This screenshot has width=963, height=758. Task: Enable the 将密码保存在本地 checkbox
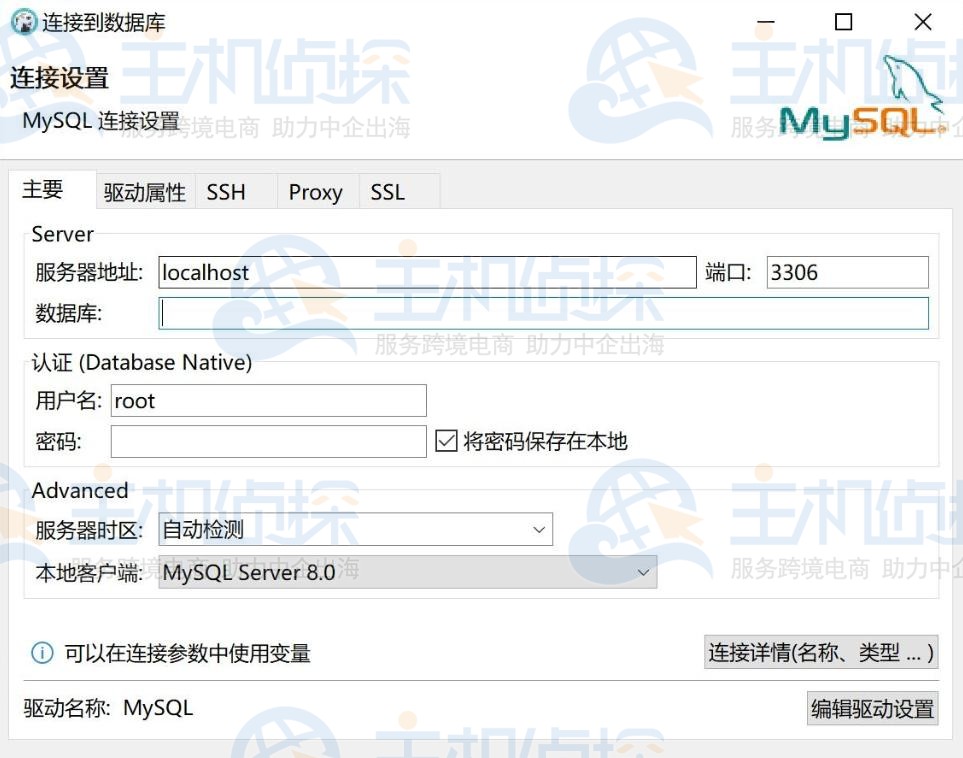[x=448, y=440]
